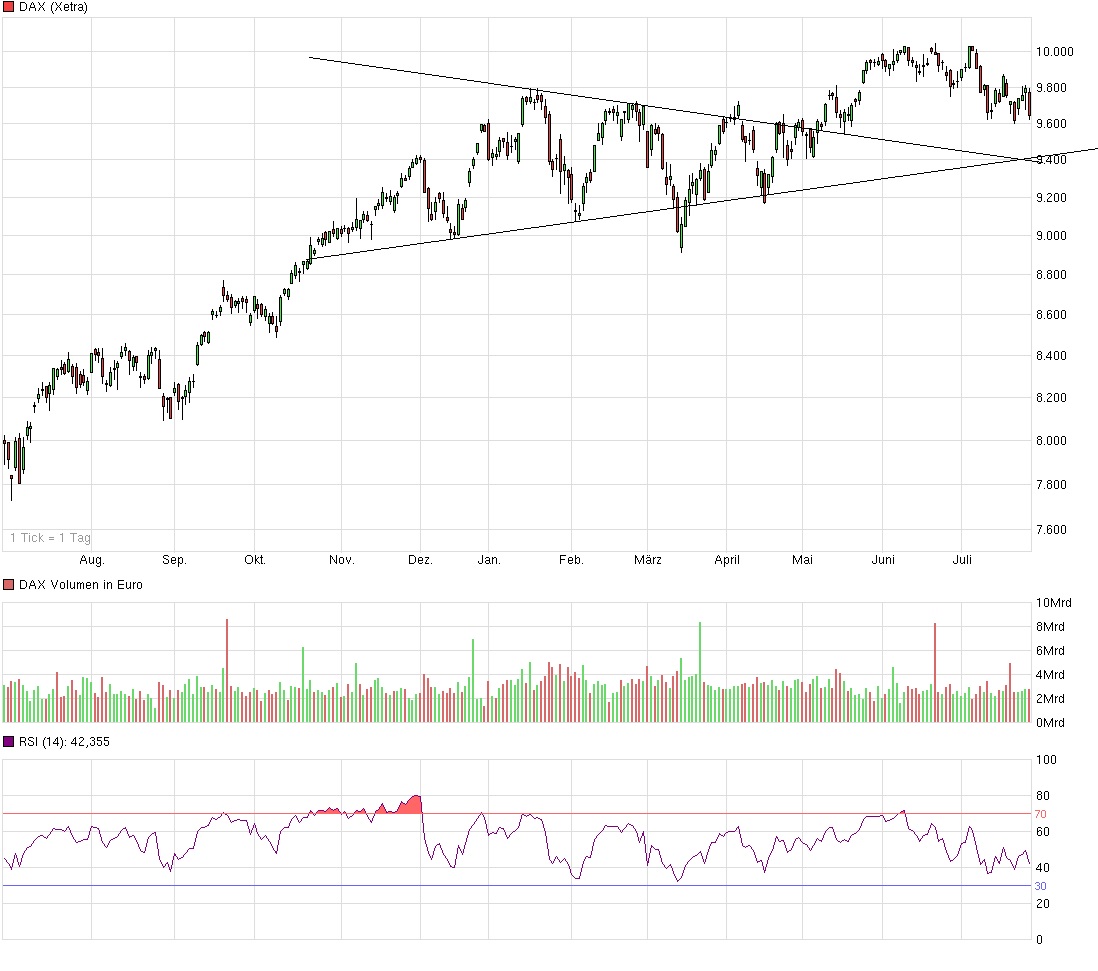1098x971 pixels.
Task: Click the blue 30 RSI oversold label
Action: tap(1041, 886)
